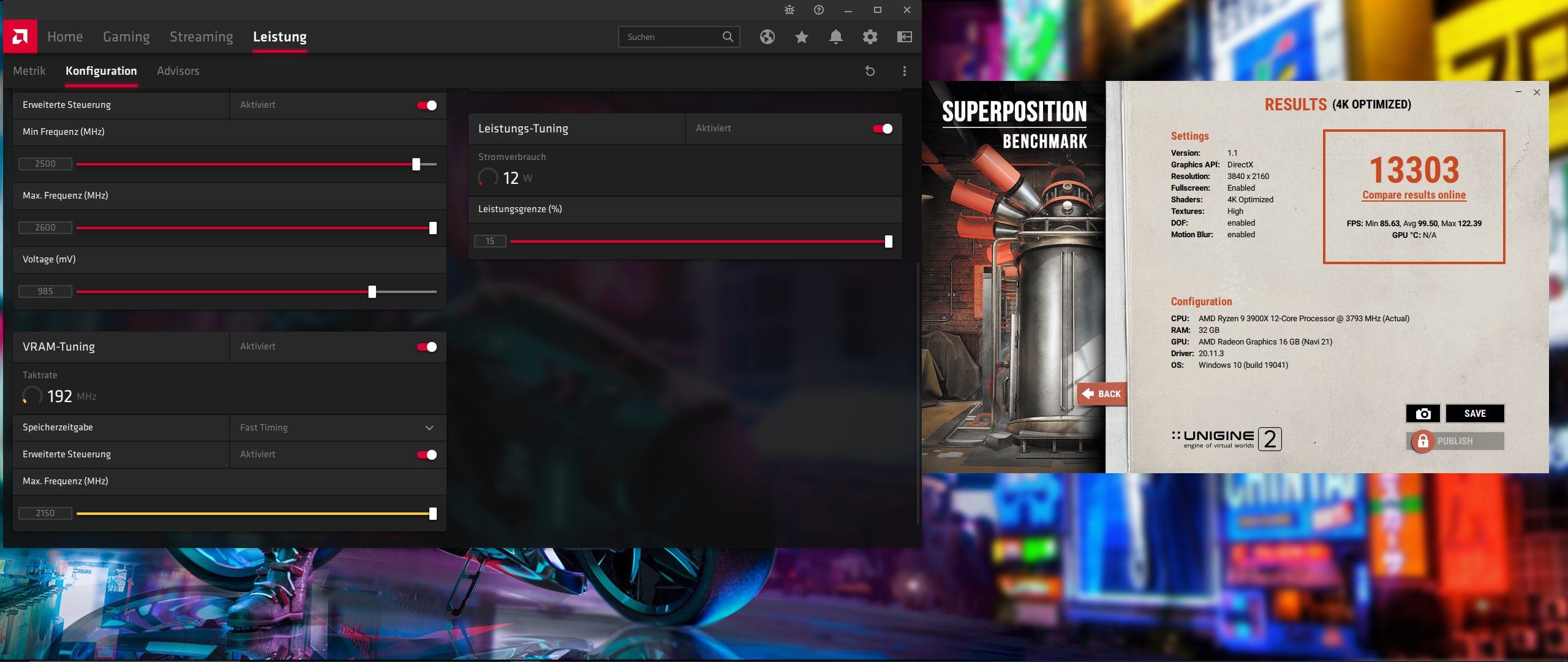This screenshot has height=662, width=1568.
Task: Open the help question mark icon
Action: pyautogui.click(x=819, y=10)
